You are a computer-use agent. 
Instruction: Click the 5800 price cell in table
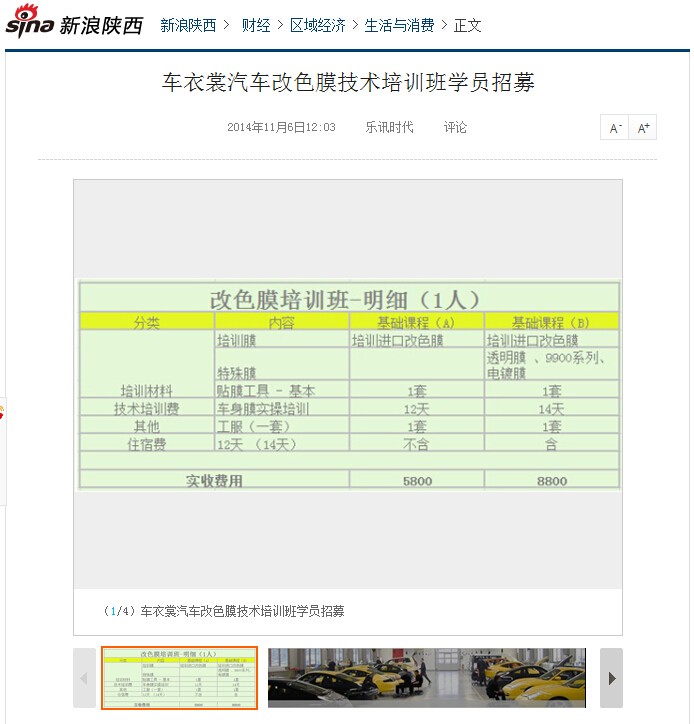coord(417,481)
